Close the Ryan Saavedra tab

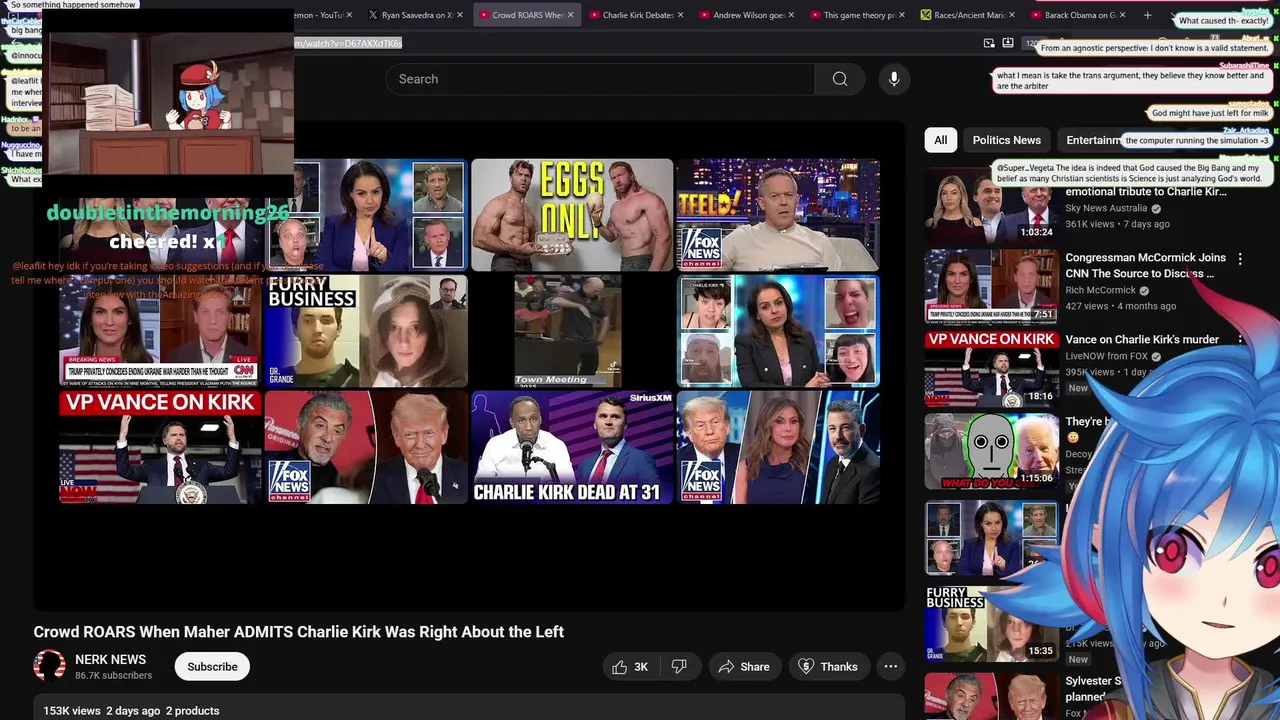[x=460, y=15]
